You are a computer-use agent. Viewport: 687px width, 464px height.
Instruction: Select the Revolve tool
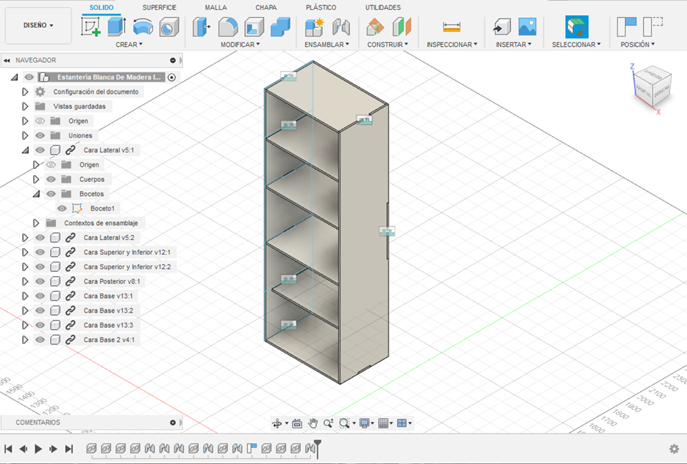(x=143, y=27)
